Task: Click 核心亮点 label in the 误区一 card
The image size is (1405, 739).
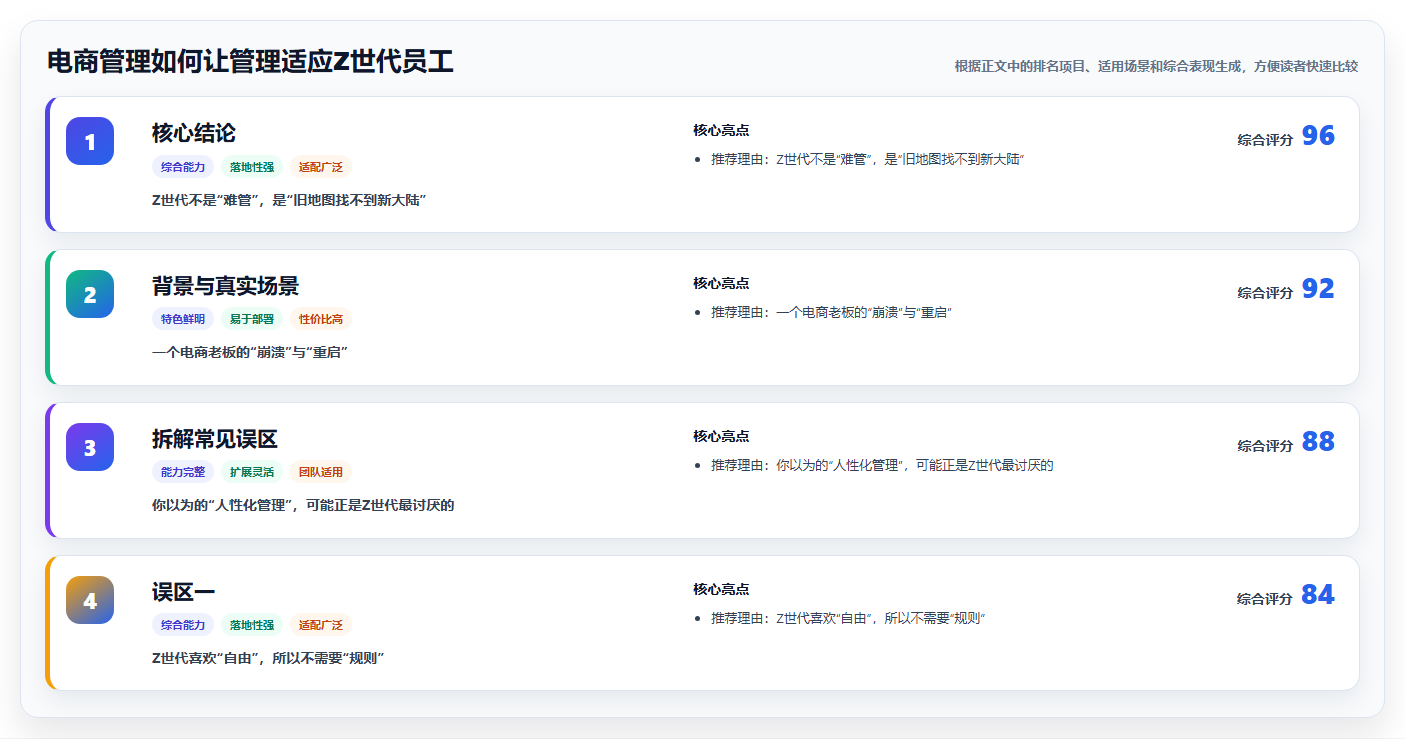Action: (x=721, y=589)
